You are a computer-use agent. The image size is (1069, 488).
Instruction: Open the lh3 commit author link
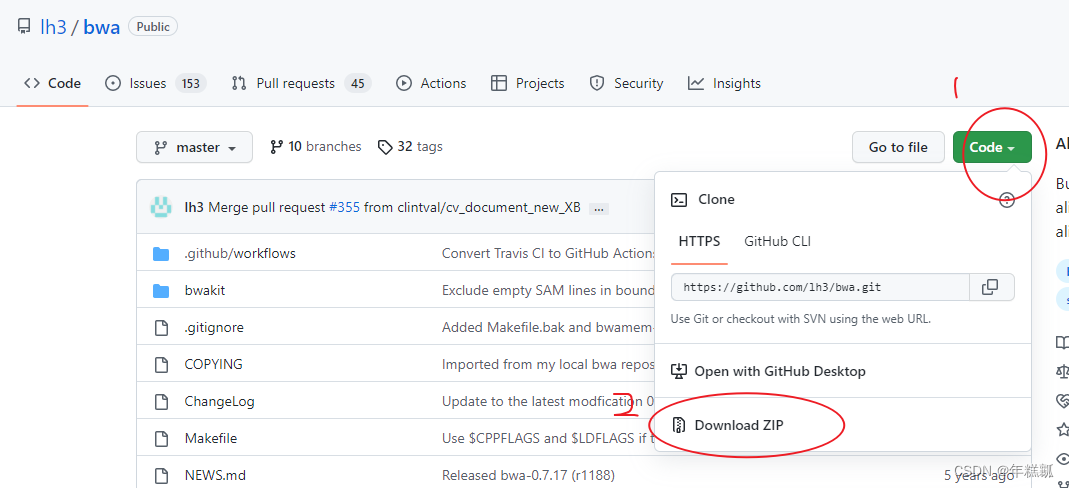(194, 208)
